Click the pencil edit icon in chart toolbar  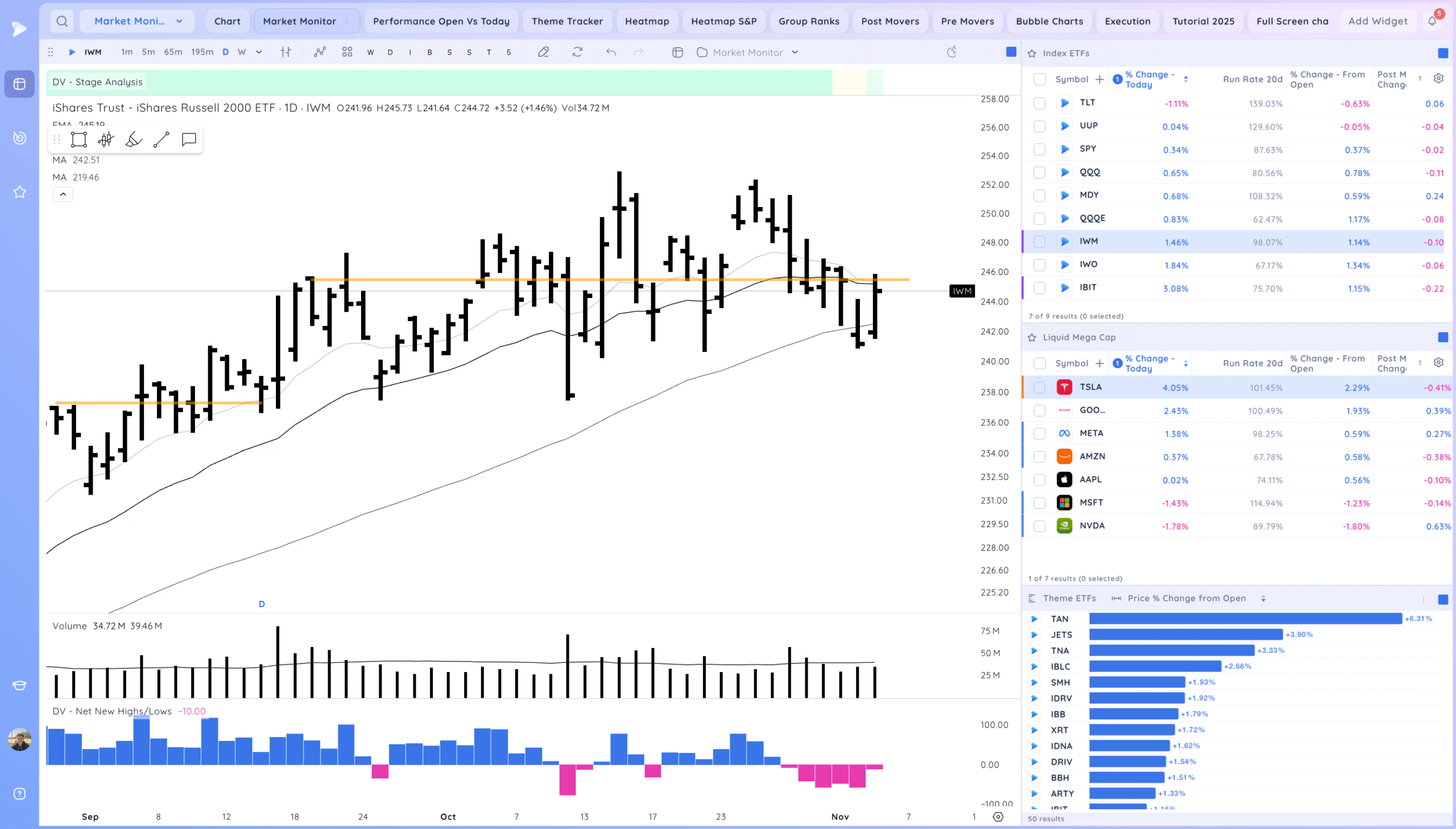pyautogui.click(x=543, y=52)
